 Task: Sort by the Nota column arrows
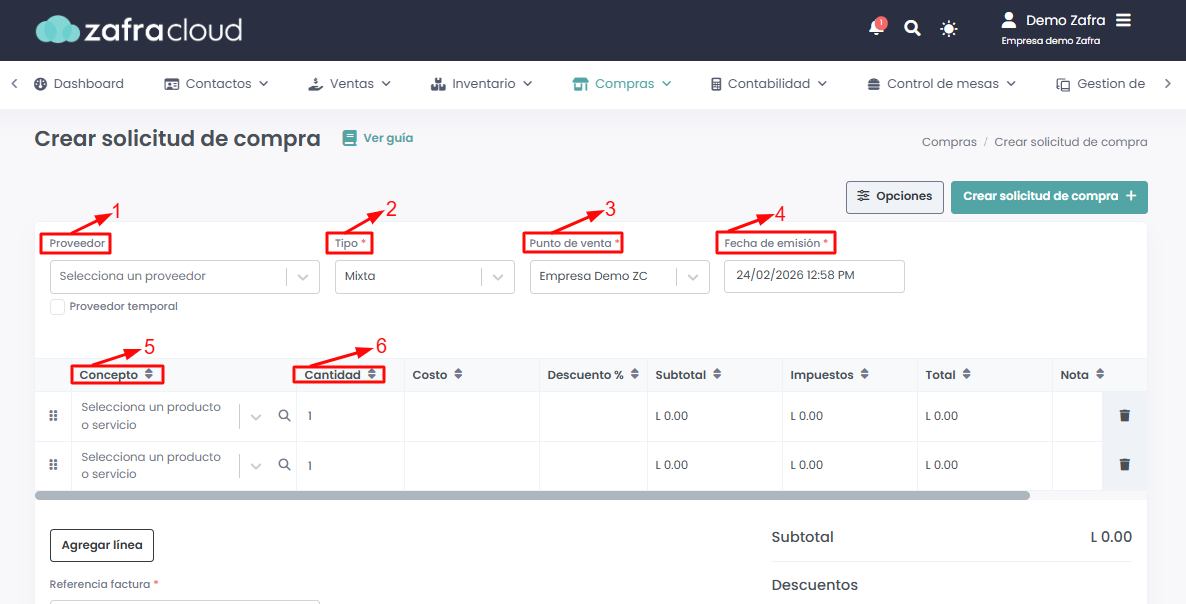pos(1100,374)
